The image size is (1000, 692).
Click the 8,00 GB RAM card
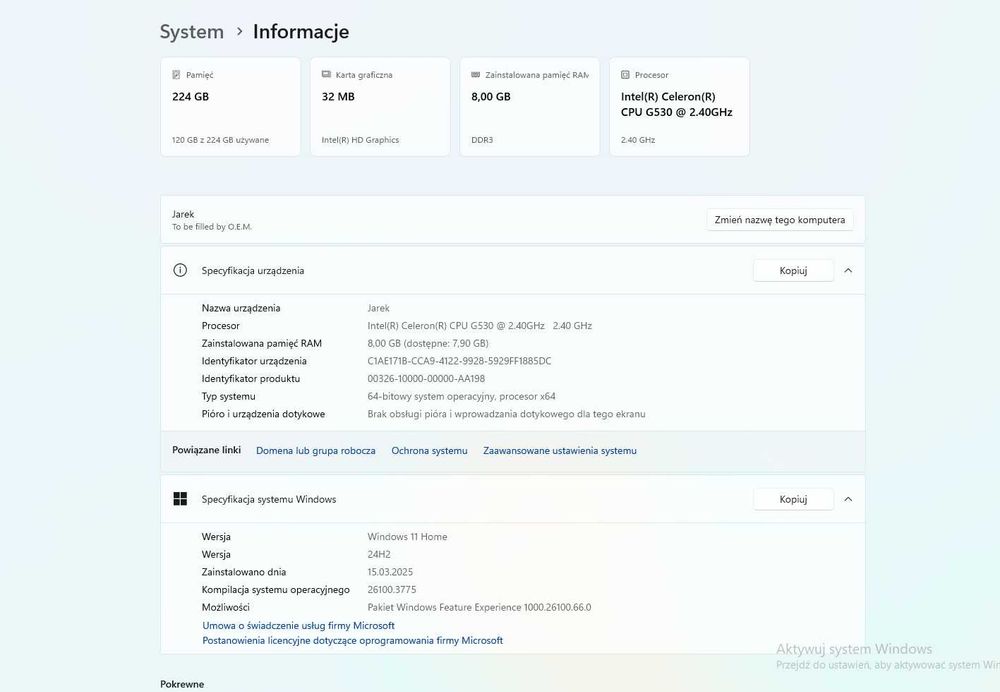pos(530,107)
